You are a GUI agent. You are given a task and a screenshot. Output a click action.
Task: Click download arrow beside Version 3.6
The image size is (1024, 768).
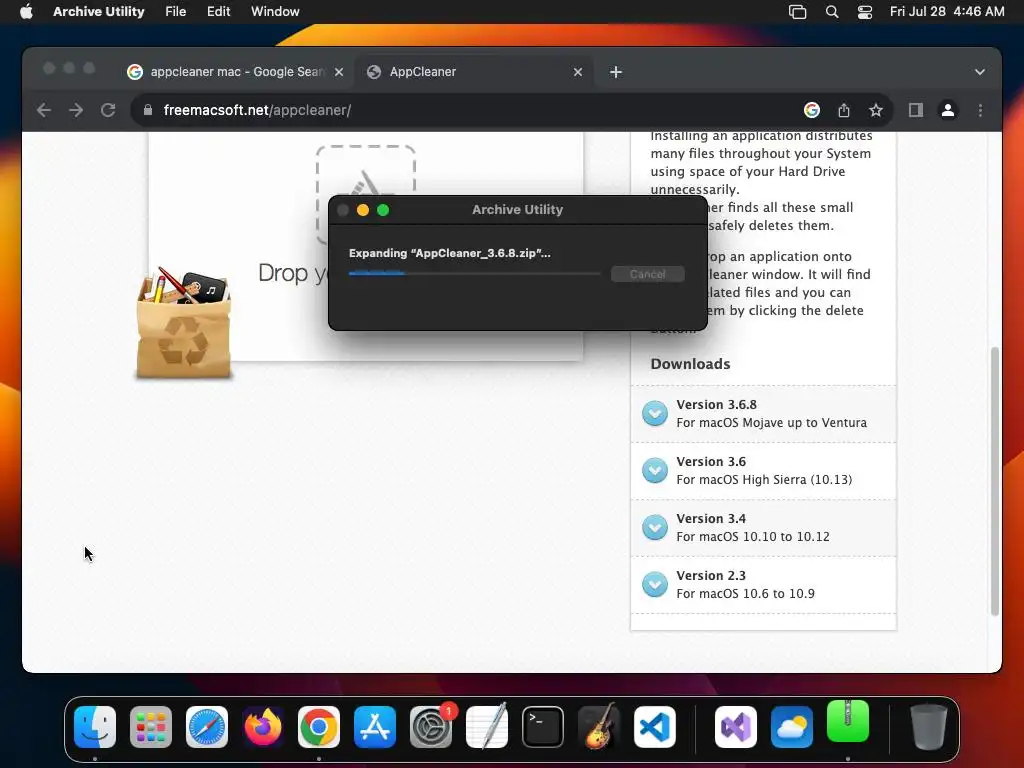point(654,470)
